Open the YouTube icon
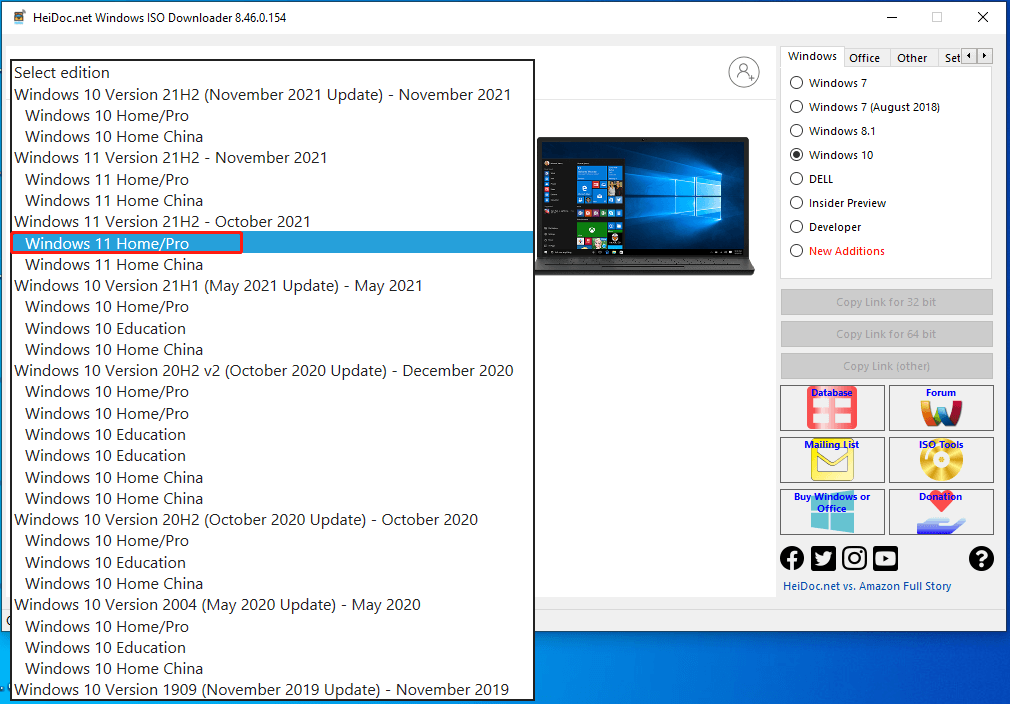This screenshot has width=1010, height=704. click(x=885, y=558)
